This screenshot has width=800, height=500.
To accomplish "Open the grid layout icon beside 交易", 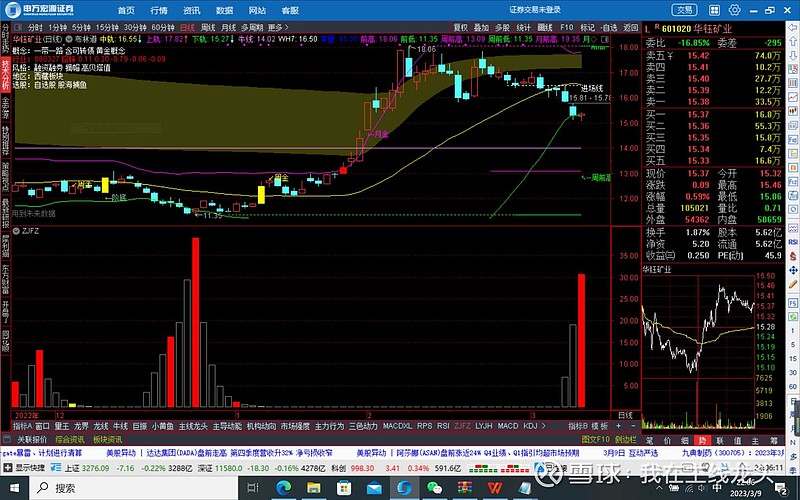I will pos(714,10).
